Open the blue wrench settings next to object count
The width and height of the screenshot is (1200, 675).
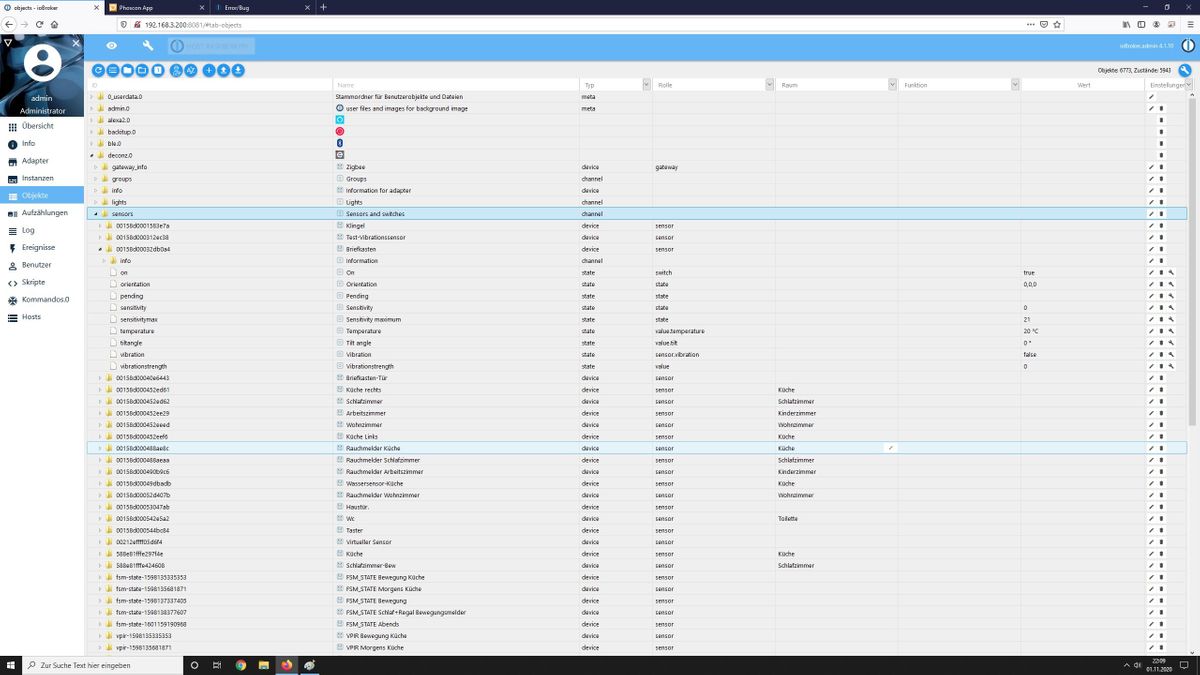click(x=1184, y=70)
